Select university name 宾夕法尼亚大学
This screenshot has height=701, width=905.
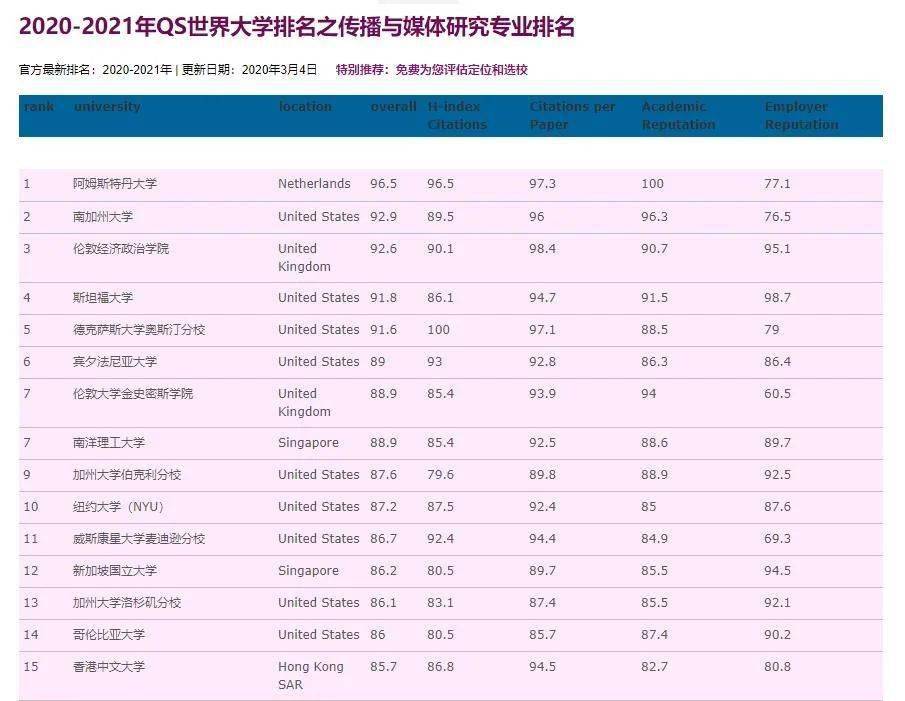pyautogui.click(x=115, y=362)
